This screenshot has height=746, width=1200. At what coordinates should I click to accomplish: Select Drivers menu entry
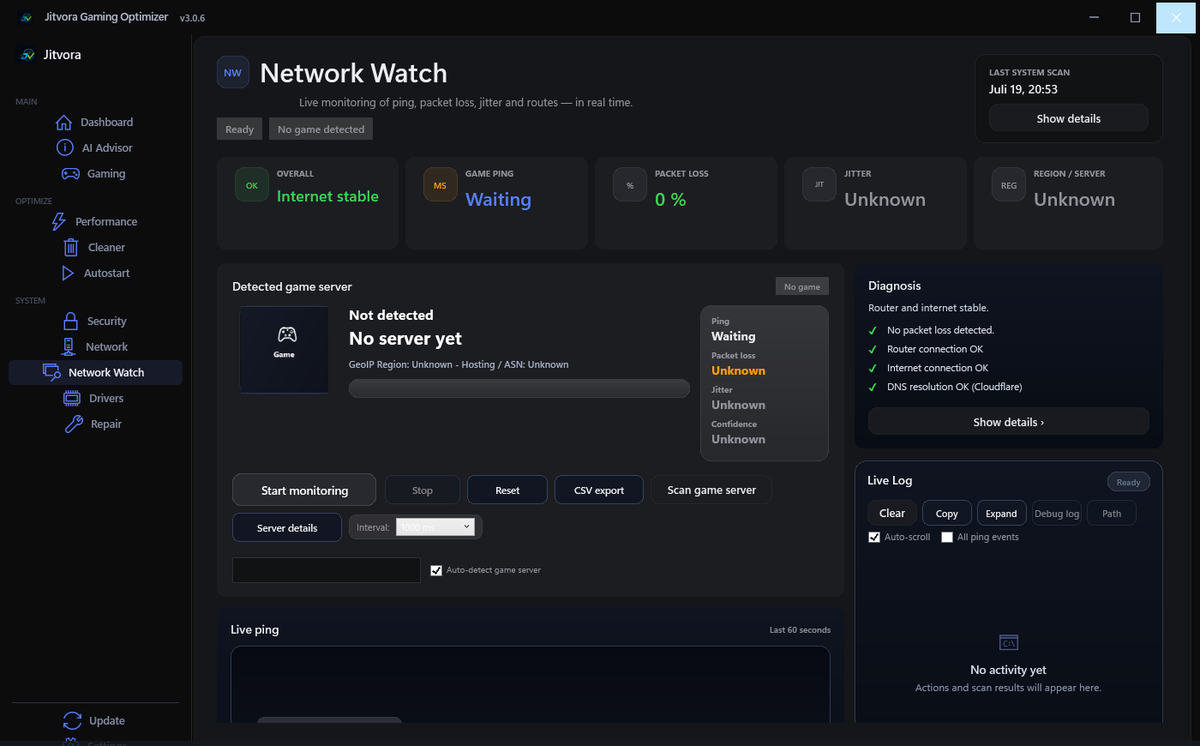click(x=106, y=398)
